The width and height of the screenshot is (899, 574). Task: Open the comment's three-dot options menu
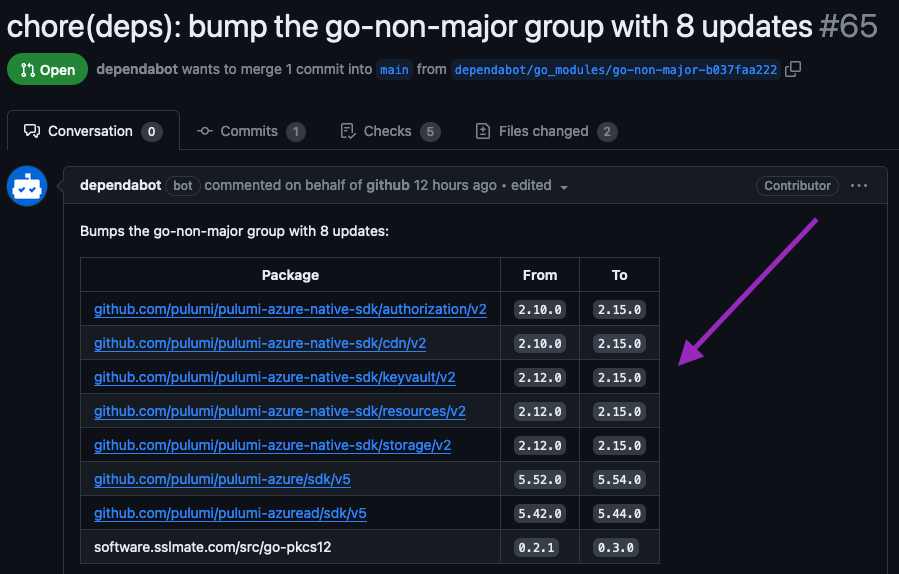click(859, 186)
